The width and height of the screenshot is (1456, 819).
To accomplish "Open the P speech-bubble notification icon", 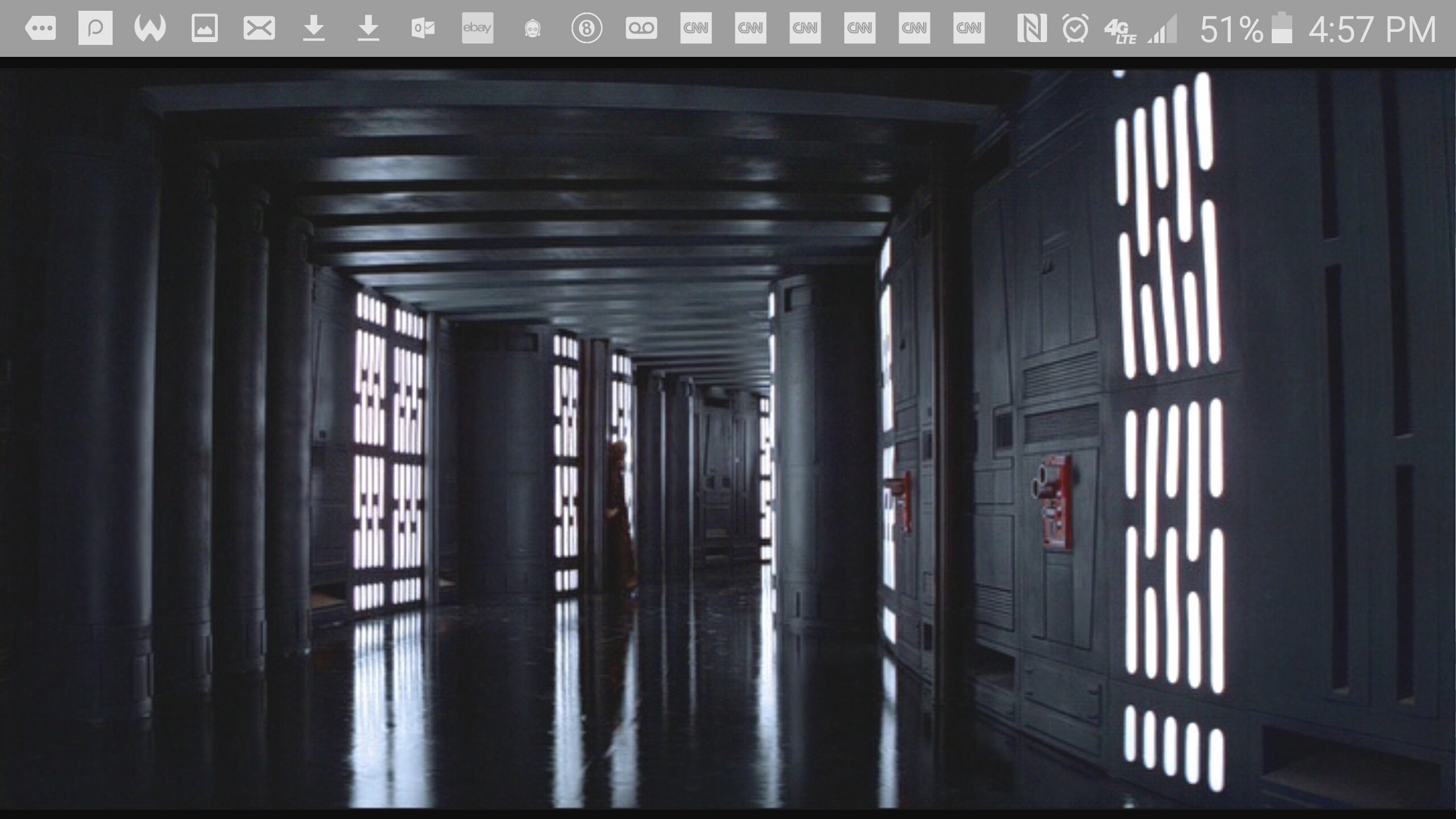I will [95, 28].
